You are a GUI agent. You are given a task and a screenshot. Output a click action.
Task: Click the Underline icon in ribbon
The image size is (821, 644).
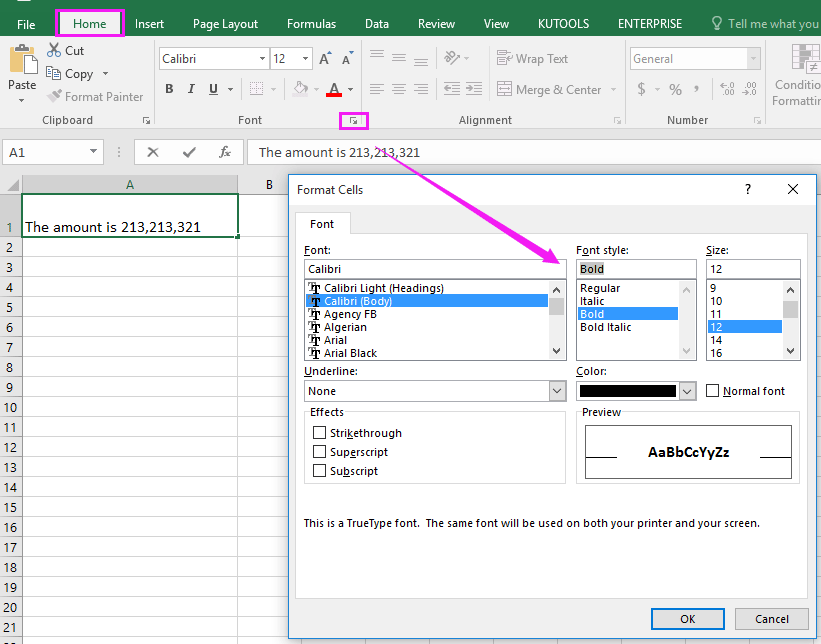pyautogui.click(x=213, y=89)
